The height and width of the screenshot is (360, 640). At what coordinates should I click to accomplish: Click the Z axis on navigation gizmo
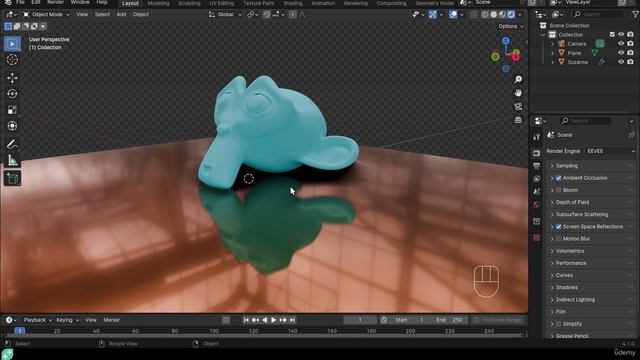coord(506,41)
